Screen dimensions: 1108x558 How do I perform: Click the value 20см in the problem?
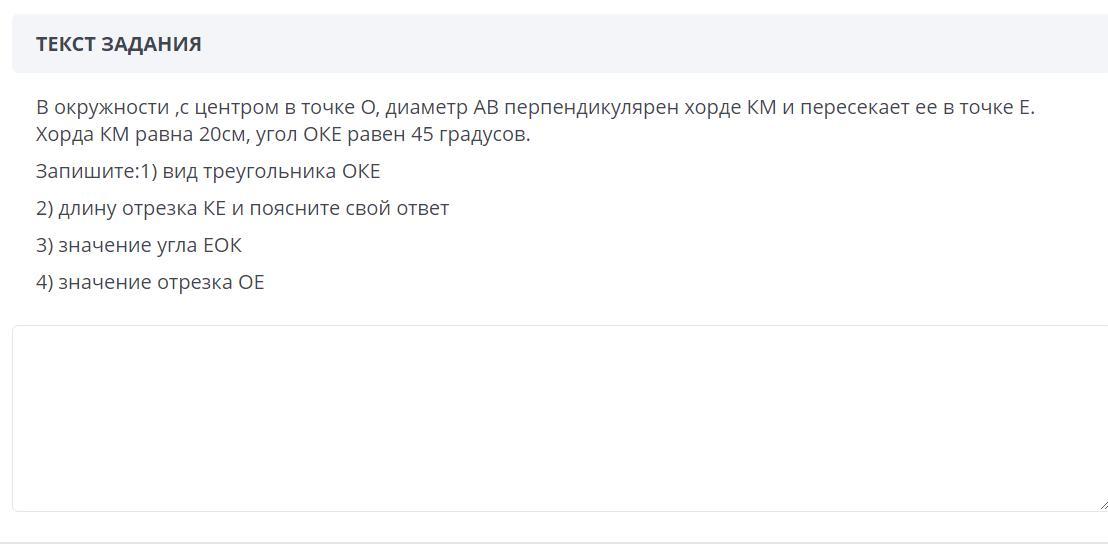coord(221,135)
